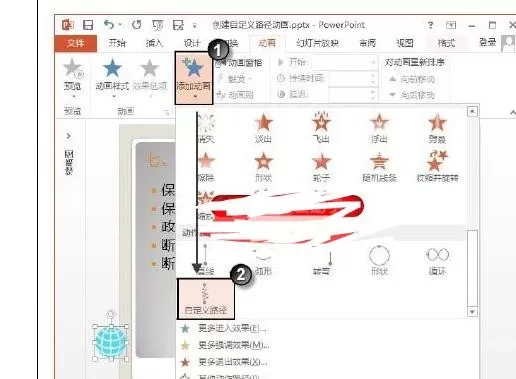
Task: Open the 格式 contextual tab
Action: point(446,43)
